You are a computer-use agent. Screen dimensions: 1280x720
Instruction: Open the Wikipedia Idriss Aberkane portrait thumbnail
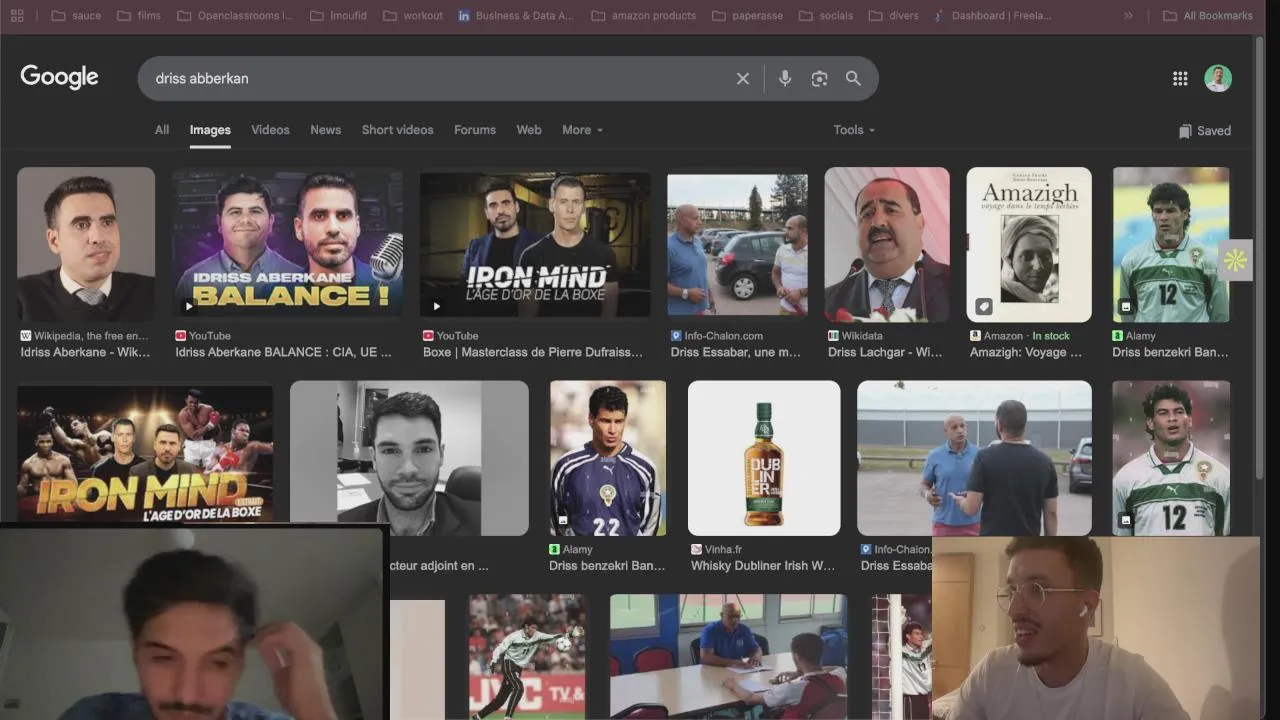tap(86, 244)
